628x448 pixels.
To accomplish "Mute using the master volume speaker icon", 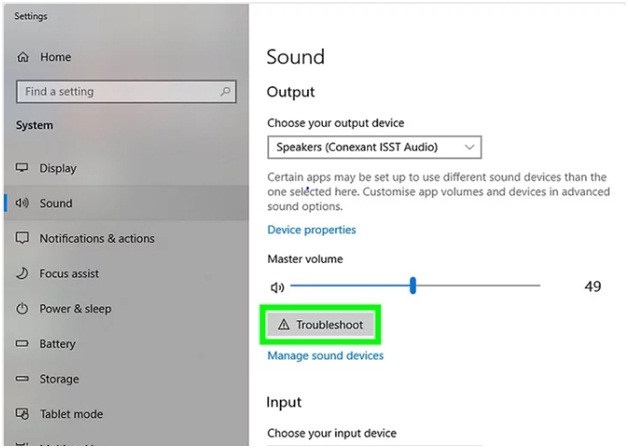I will 277,287.
